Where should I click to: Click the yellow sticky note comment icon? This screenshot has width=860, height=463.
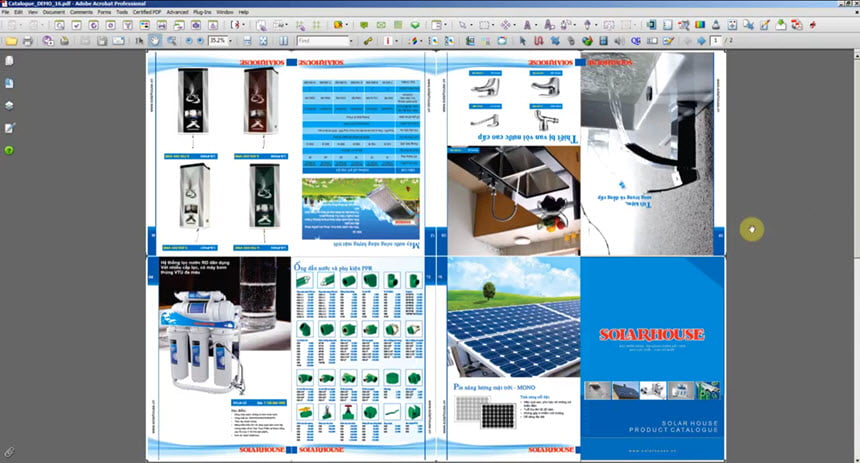[x=364, y=25]
